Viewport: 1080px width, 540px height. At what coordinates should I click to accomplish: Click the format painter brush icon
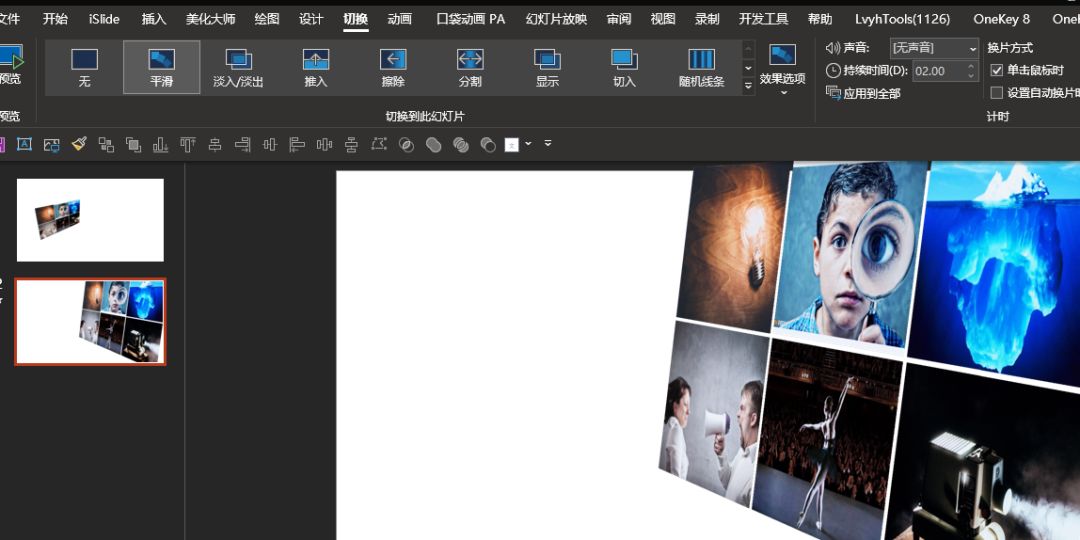(79, 144)
